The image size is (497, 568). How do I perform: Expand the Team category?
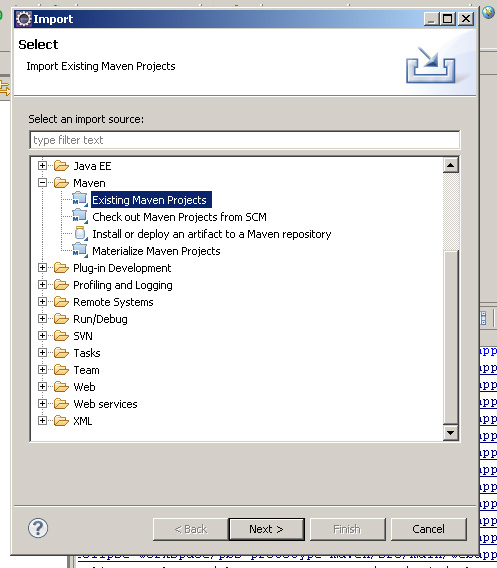pos(42,369)
